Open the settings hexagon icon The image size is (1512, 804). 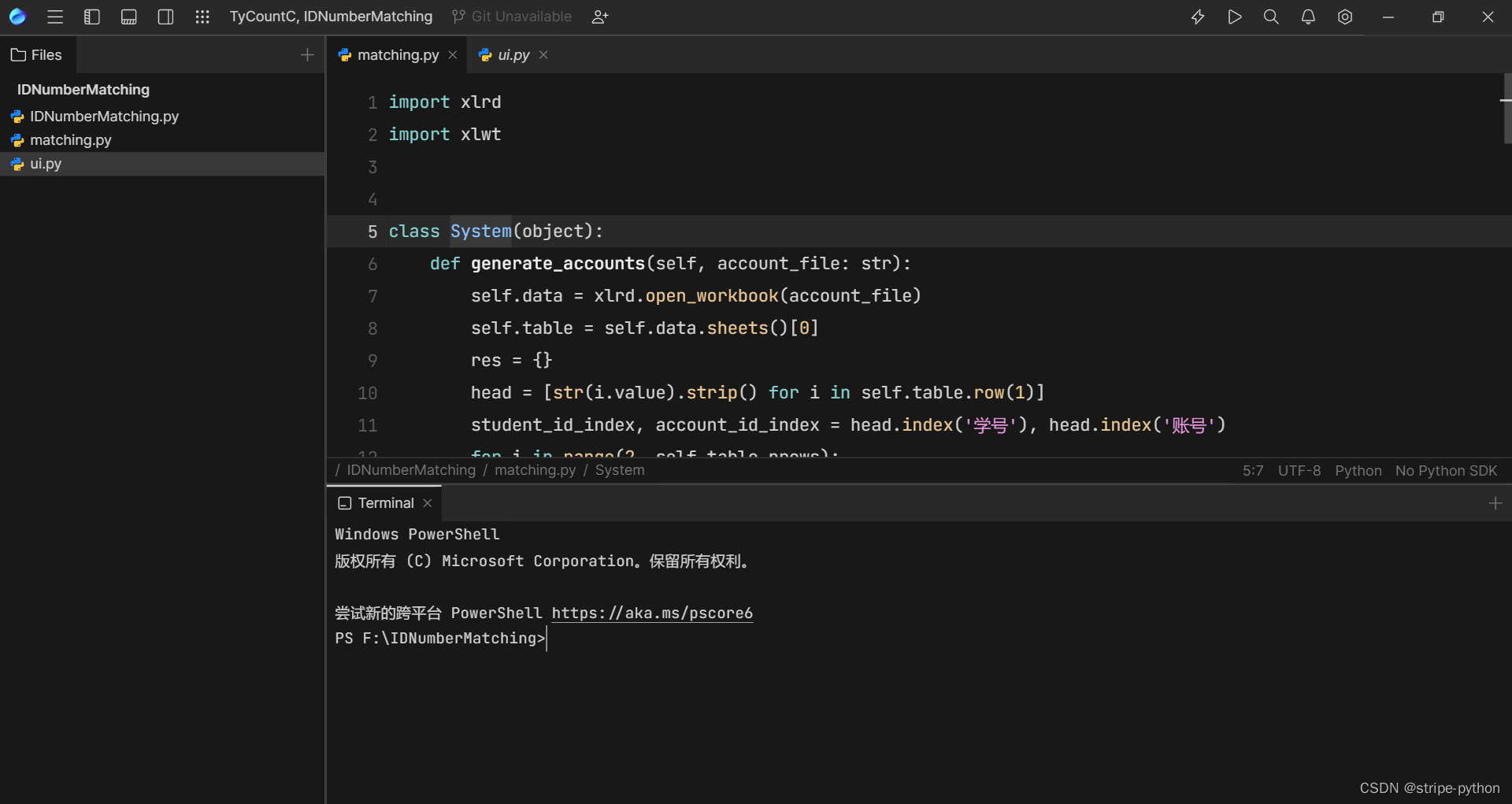(1345, 17)
